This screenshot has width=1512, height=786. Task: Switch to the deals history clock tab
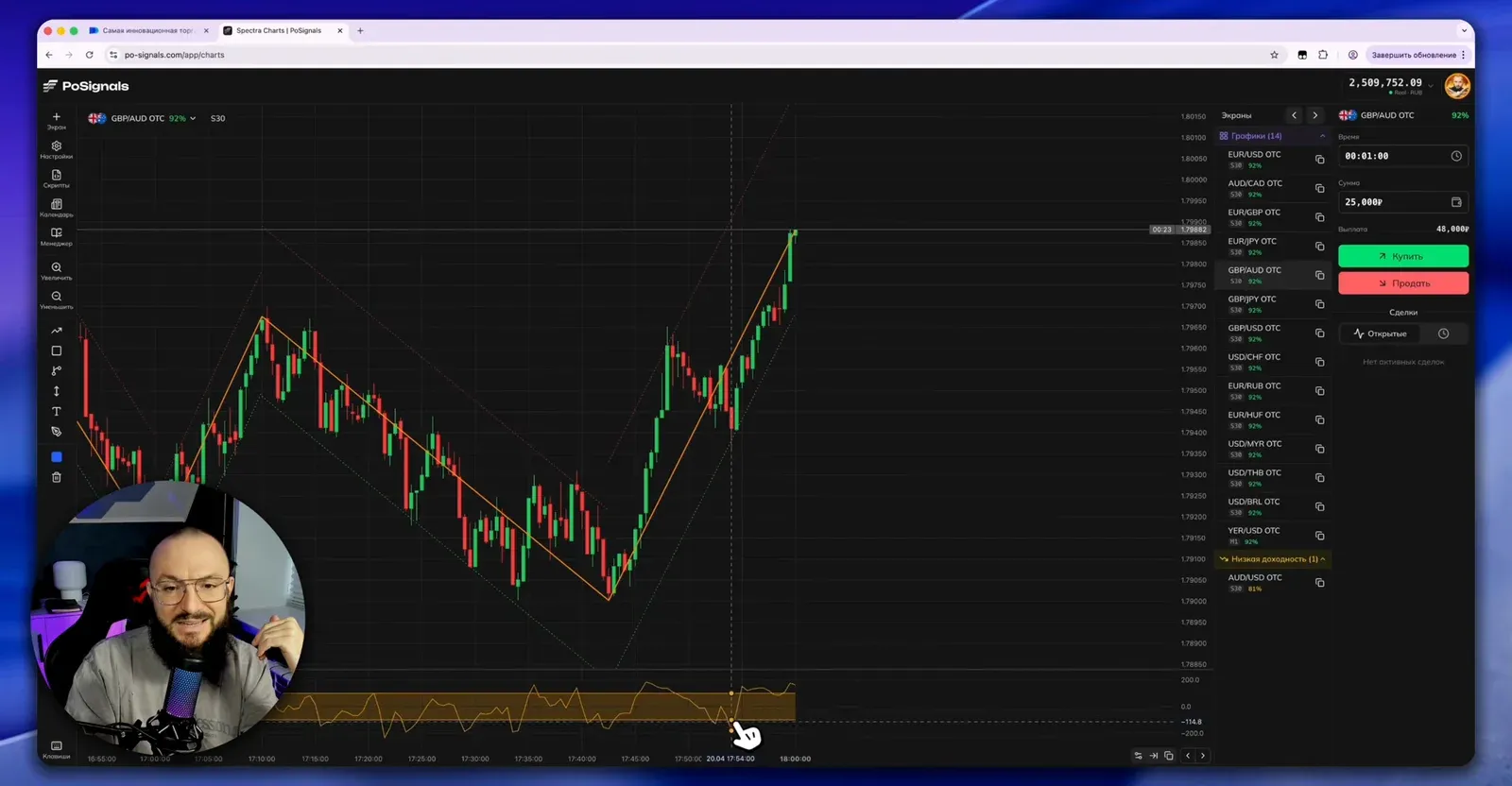point(1443,333)
